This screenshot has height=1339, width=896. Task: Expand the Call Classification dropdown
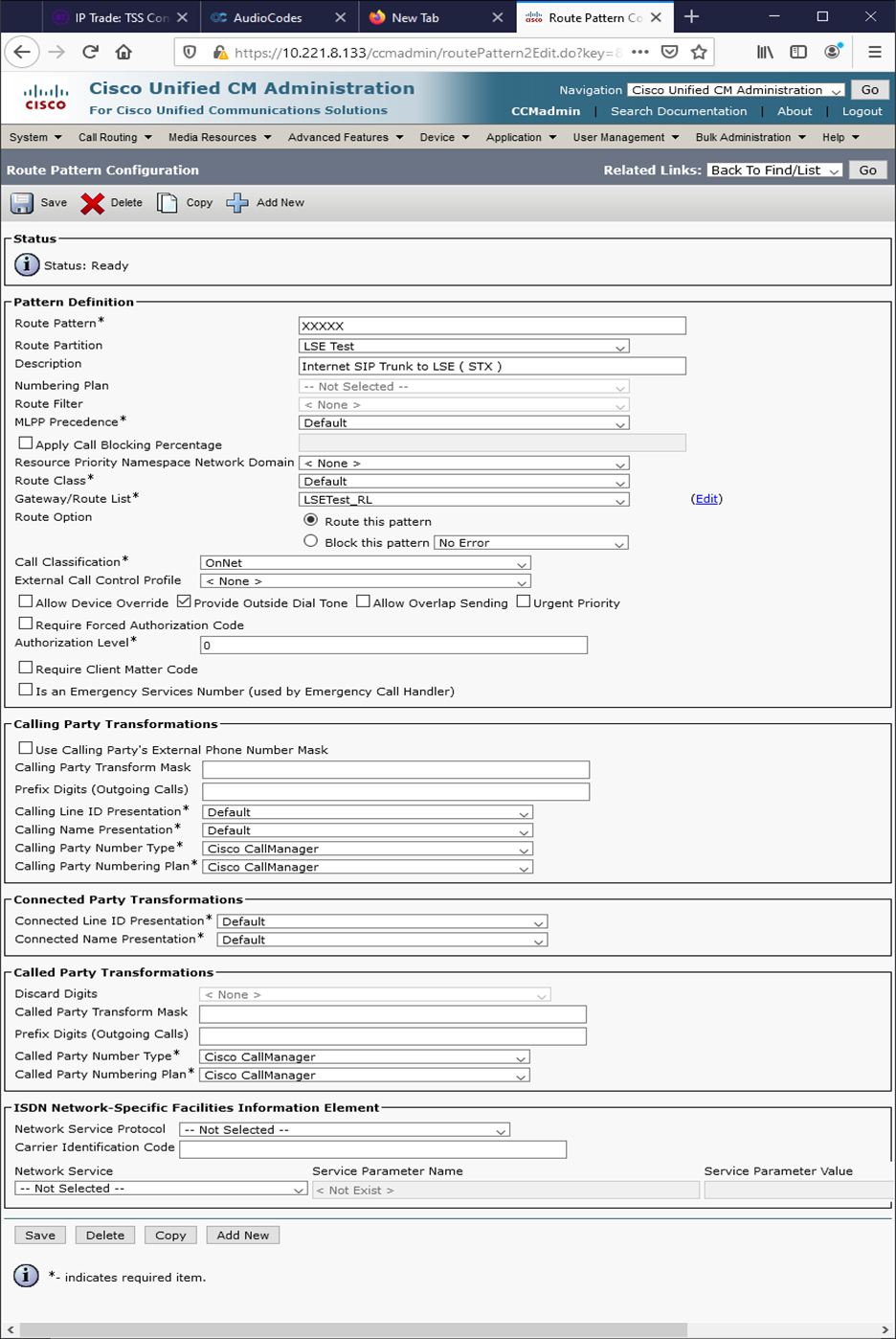click(x=365, y=563)
